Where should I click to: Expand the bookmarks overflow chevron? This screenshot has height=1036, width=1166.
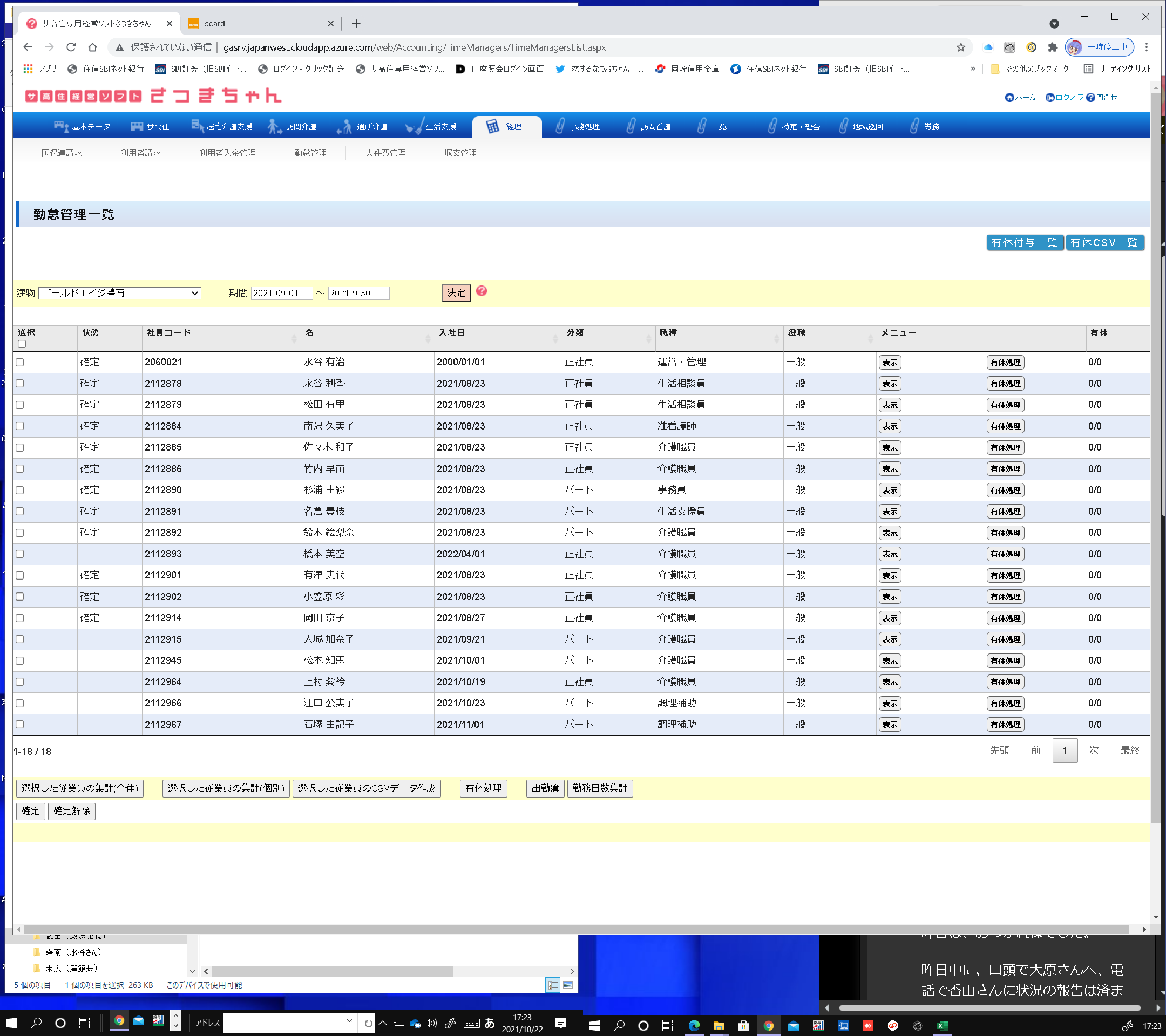click(x=973, y=69)
